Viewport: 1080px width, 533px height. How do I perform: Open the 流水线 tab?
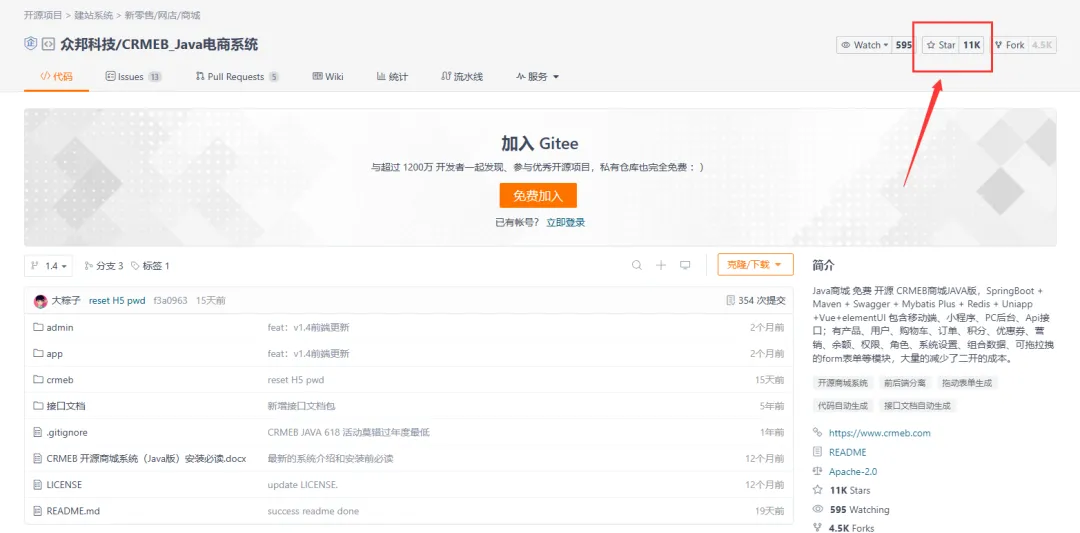[x=462, y=76]
